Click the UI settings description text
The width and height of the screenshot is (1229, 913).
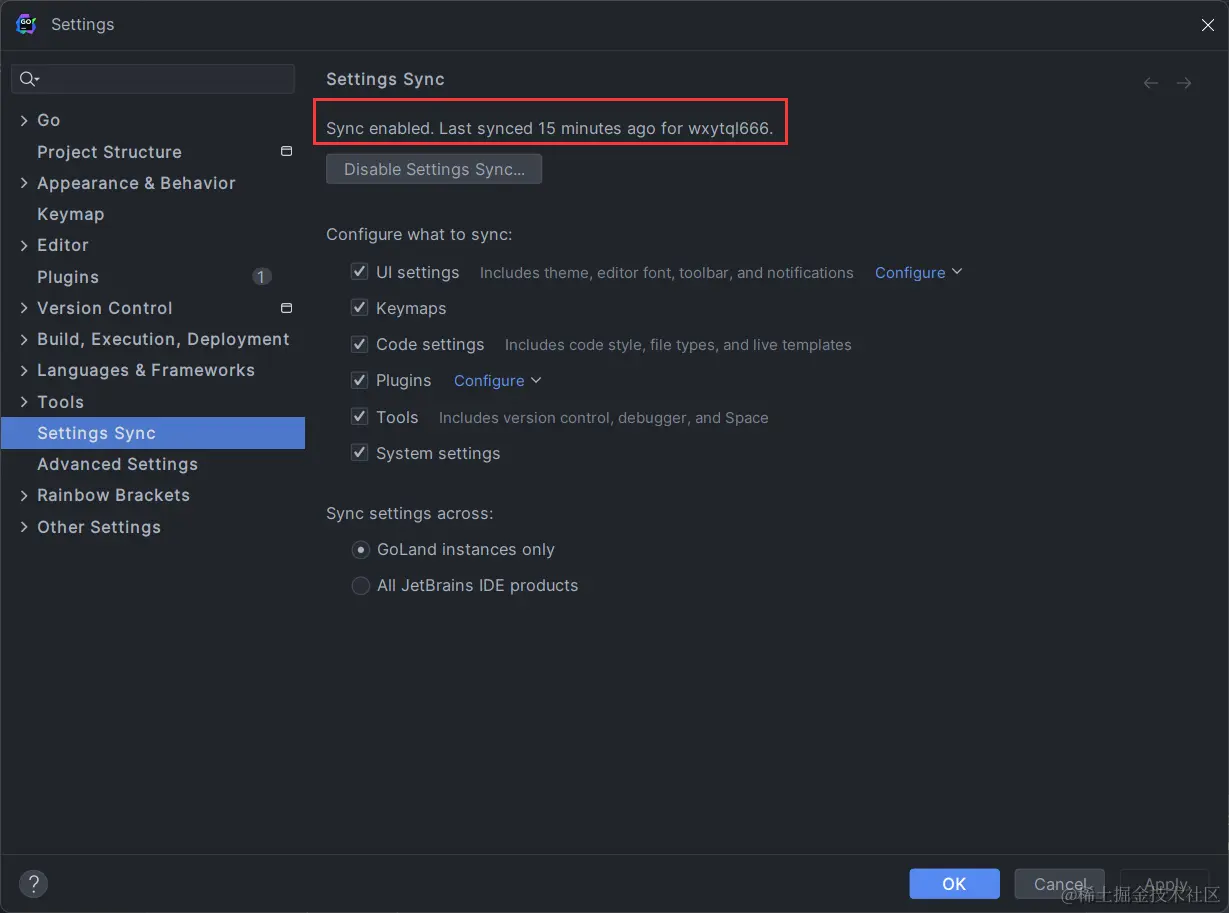667,273
